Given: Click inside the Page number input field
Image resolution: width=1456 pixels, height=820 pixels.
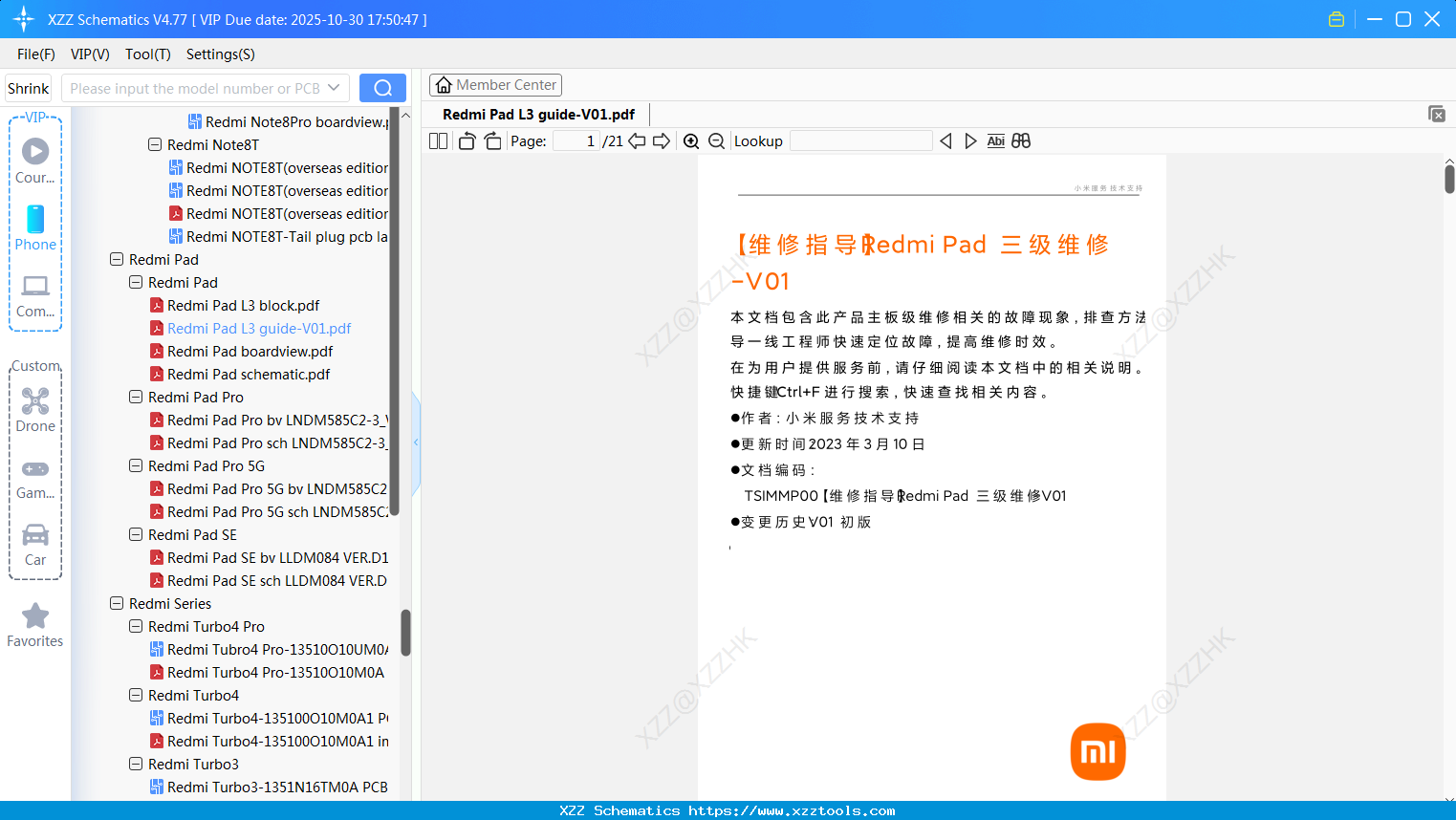Looking at the screenshot, I should point(574,140).
